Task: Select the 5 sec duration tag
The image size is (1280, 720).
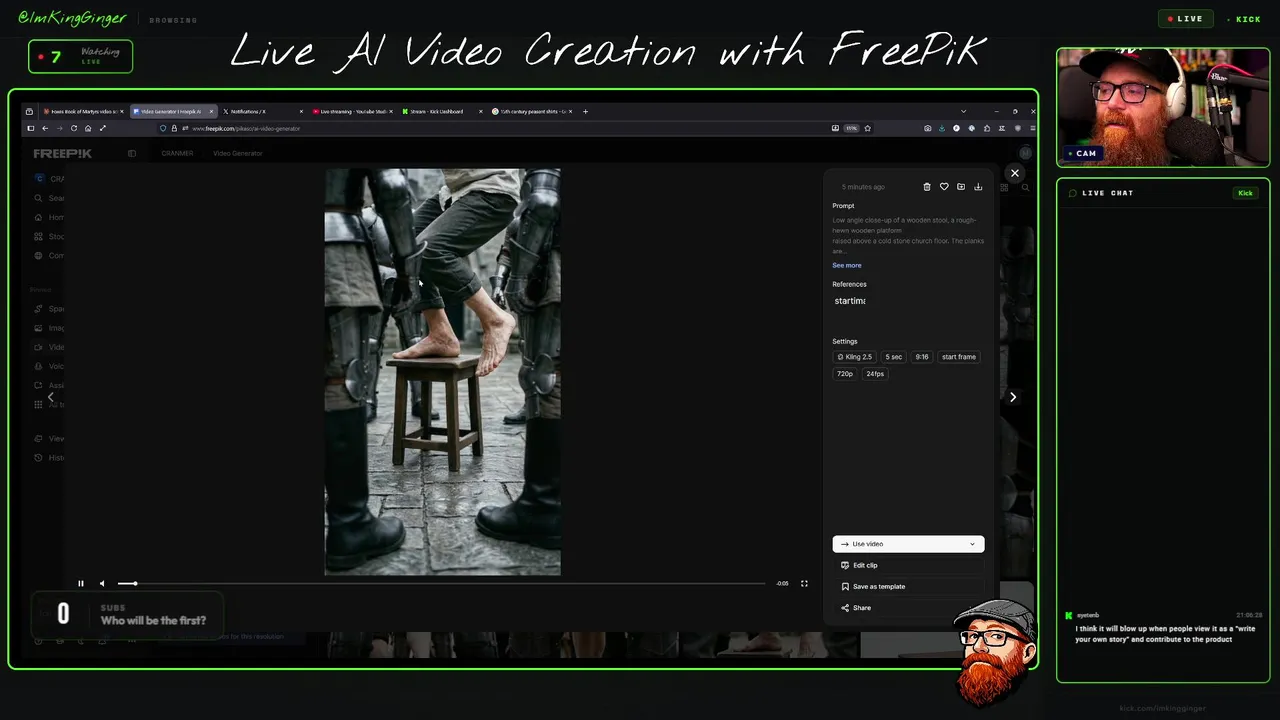Action: click(x=894, y=357)
